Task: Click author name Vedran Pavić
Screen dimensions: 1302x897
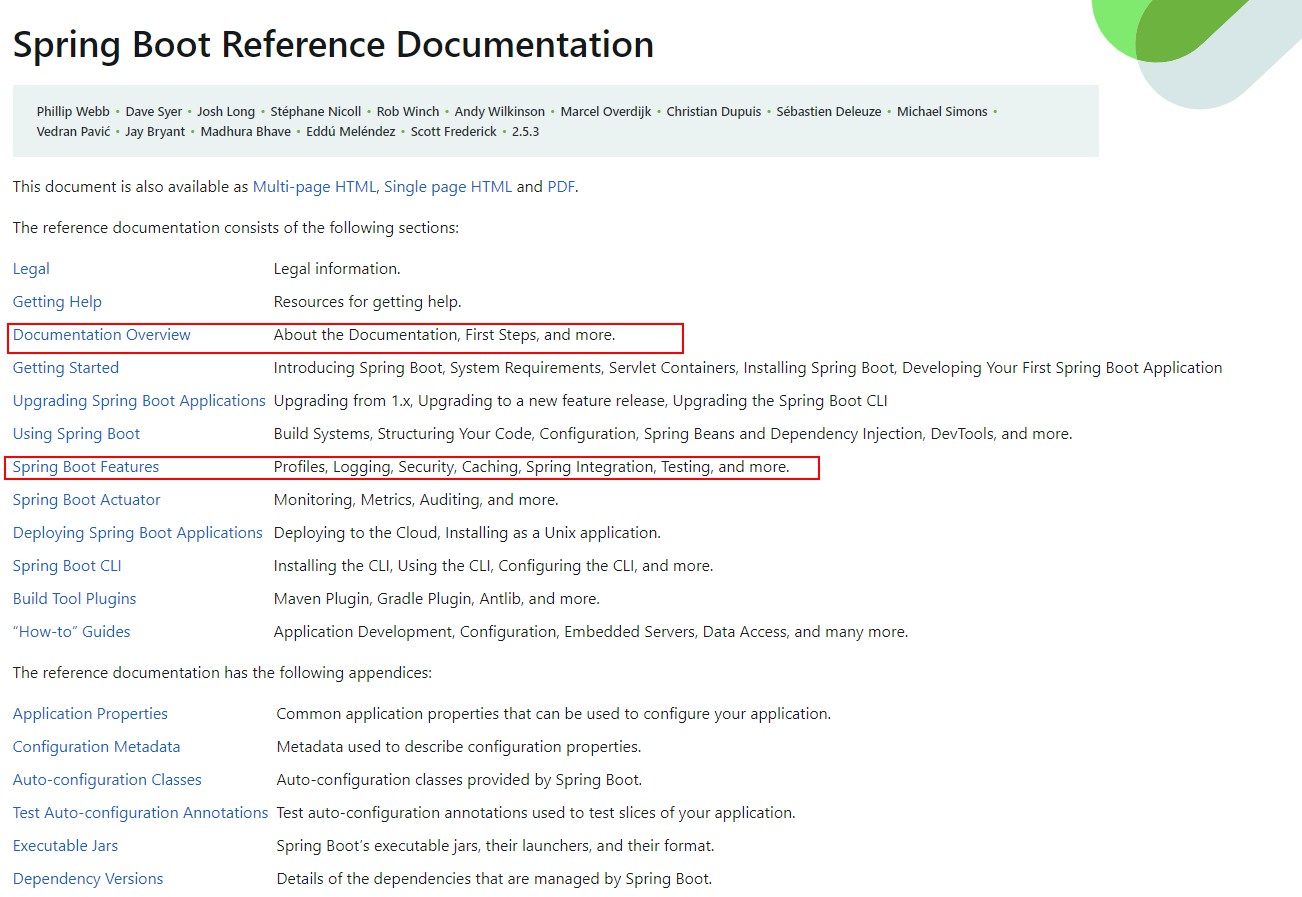Action: pos(73,132)
